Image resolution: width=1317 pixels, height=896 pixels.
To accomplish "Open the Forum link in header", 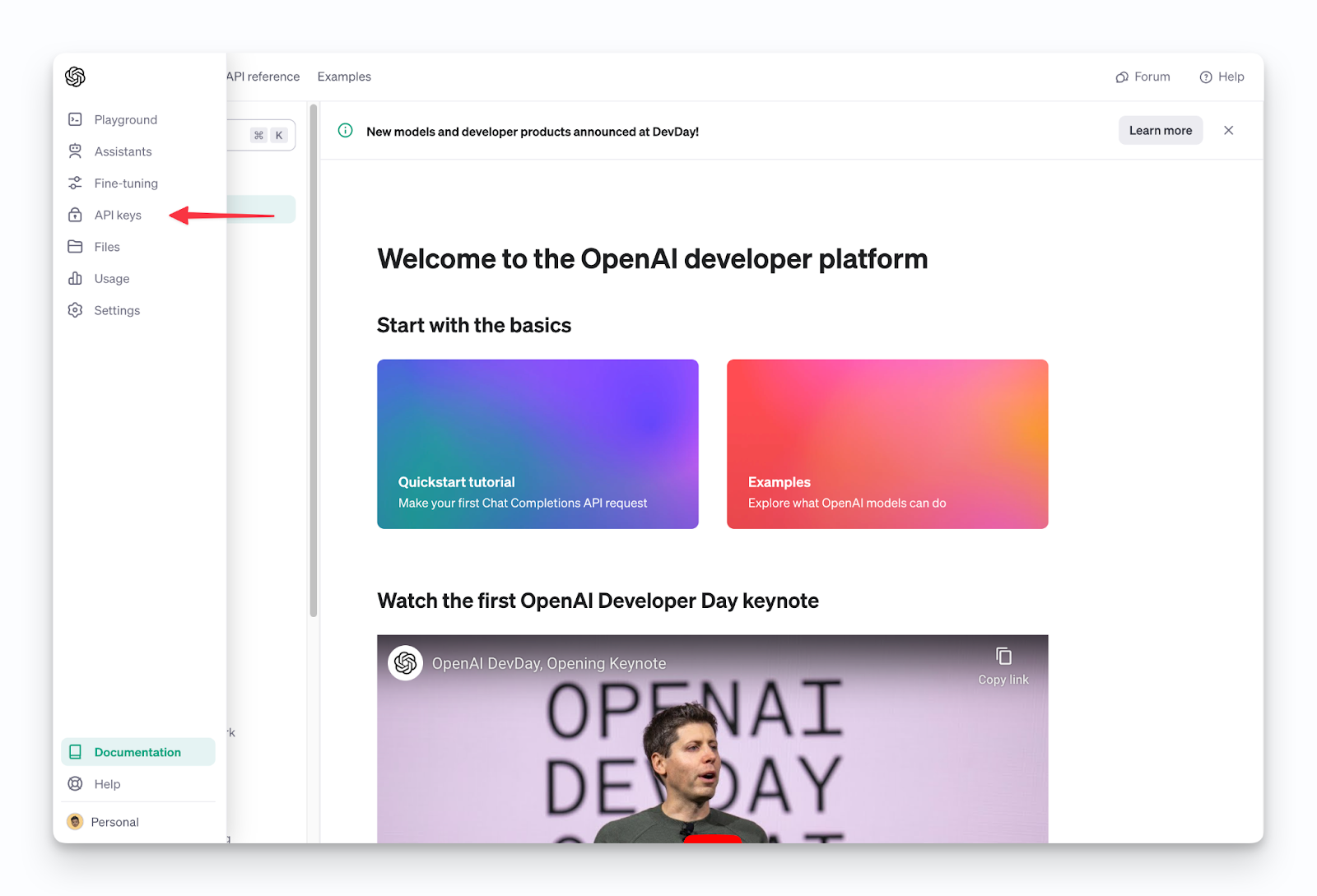I will coord(1143,77).
